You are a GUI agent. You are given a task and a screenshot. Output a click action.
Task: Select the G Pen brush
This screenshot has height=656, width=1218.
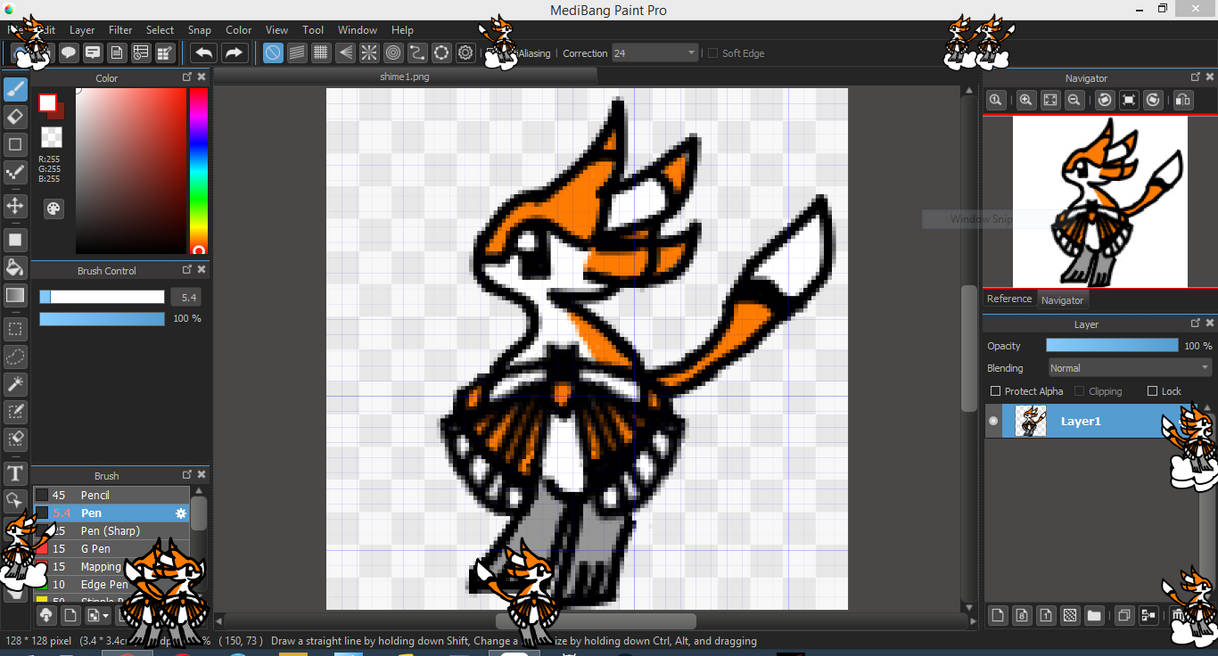[x=111, y=549]
